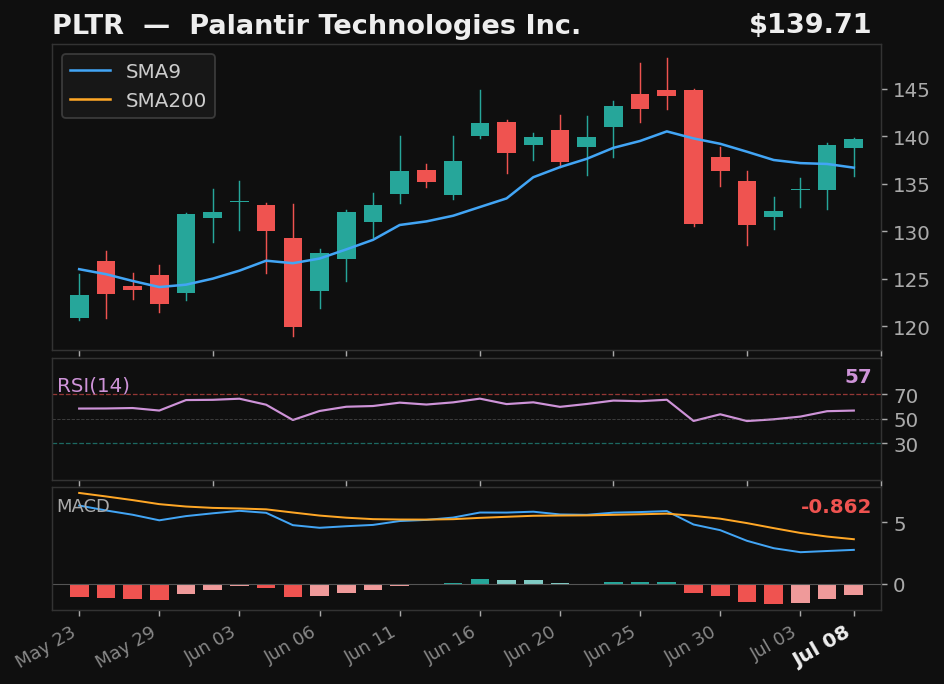944x684 pixels.
Task: Click the MACD axis label 0
Action: 899,585
